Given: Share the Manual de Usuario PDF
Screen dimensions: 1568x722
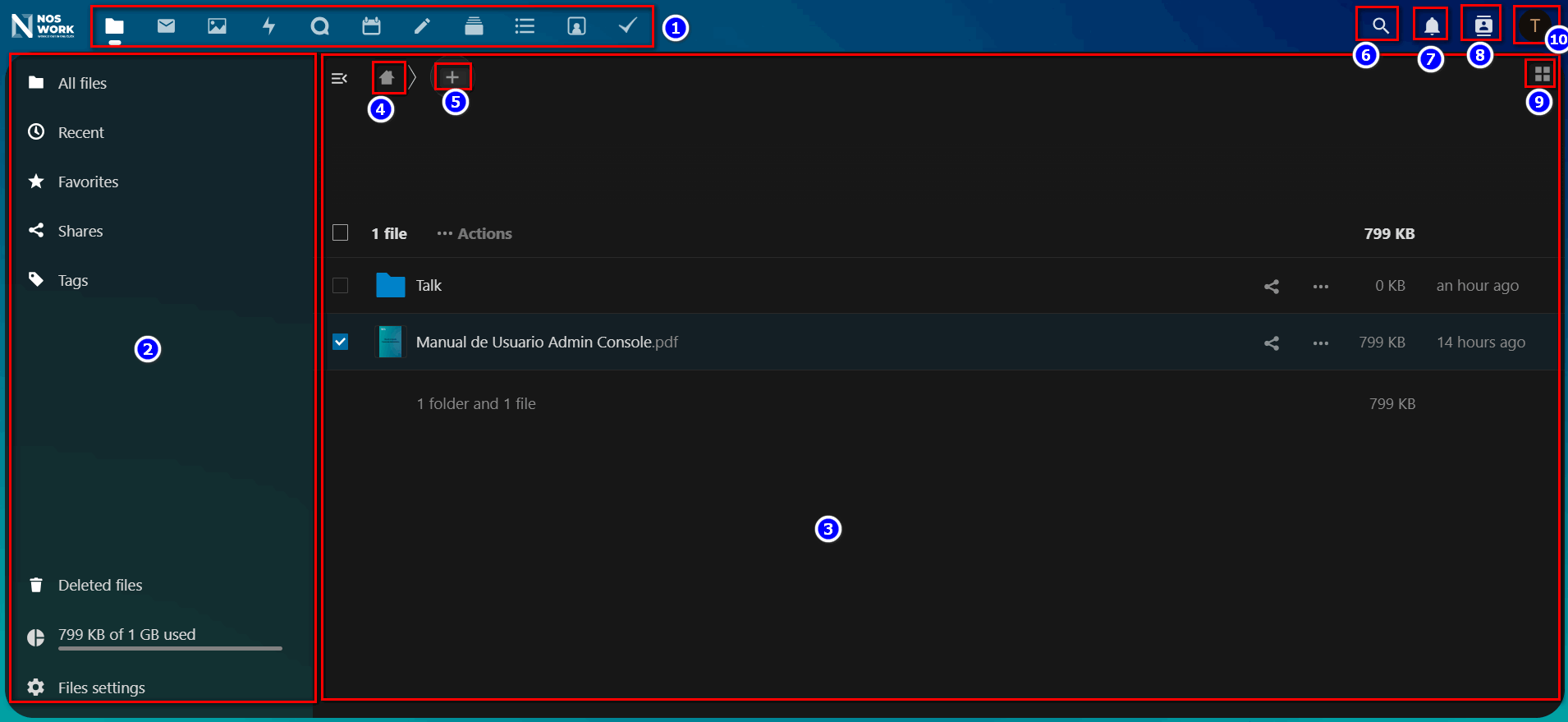Looking at the screenshot, I should 1272,343.
